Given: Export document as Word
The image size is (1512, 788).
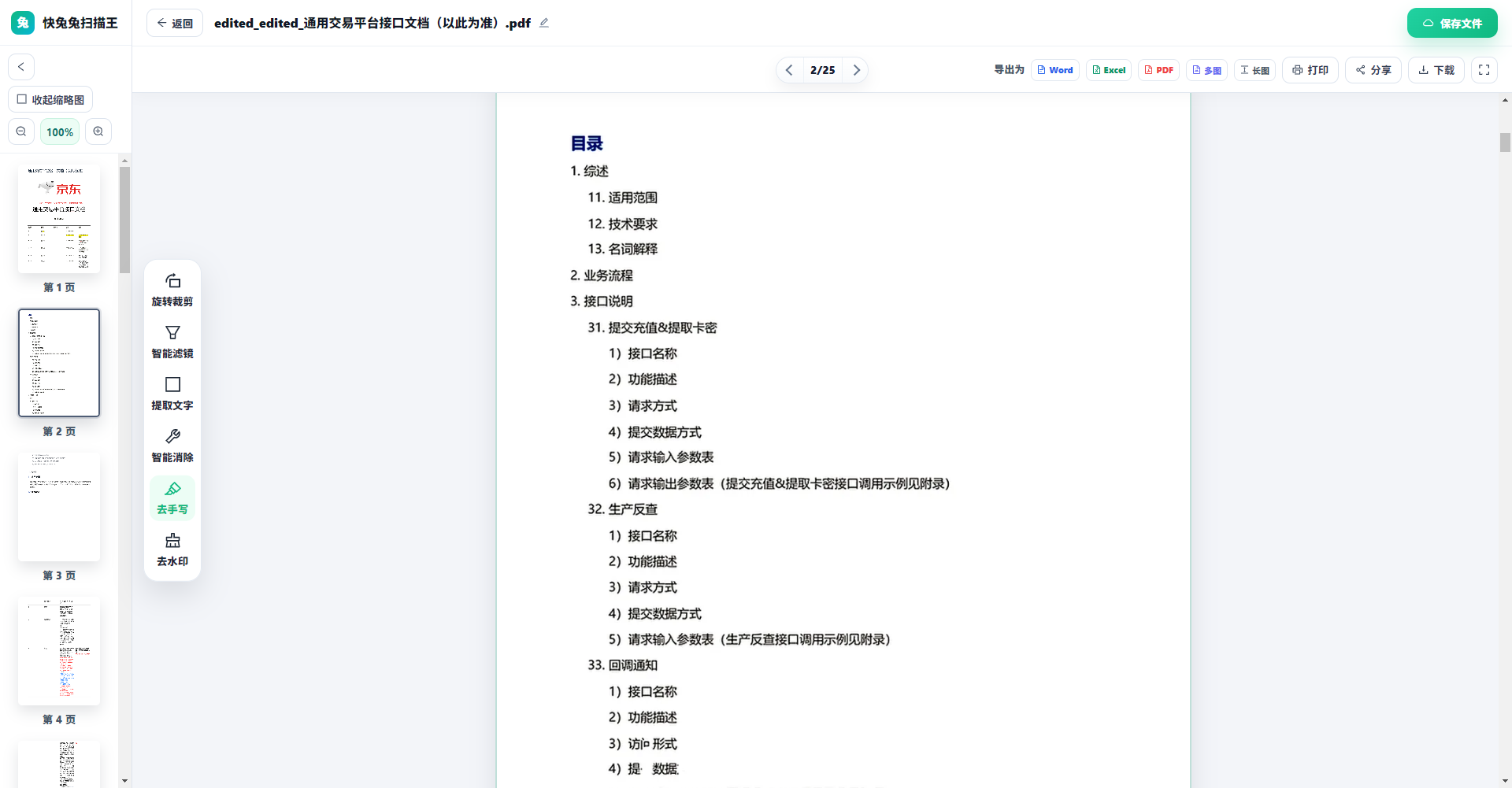Looking at the screenshot, I should click(x=1055, y=70).
